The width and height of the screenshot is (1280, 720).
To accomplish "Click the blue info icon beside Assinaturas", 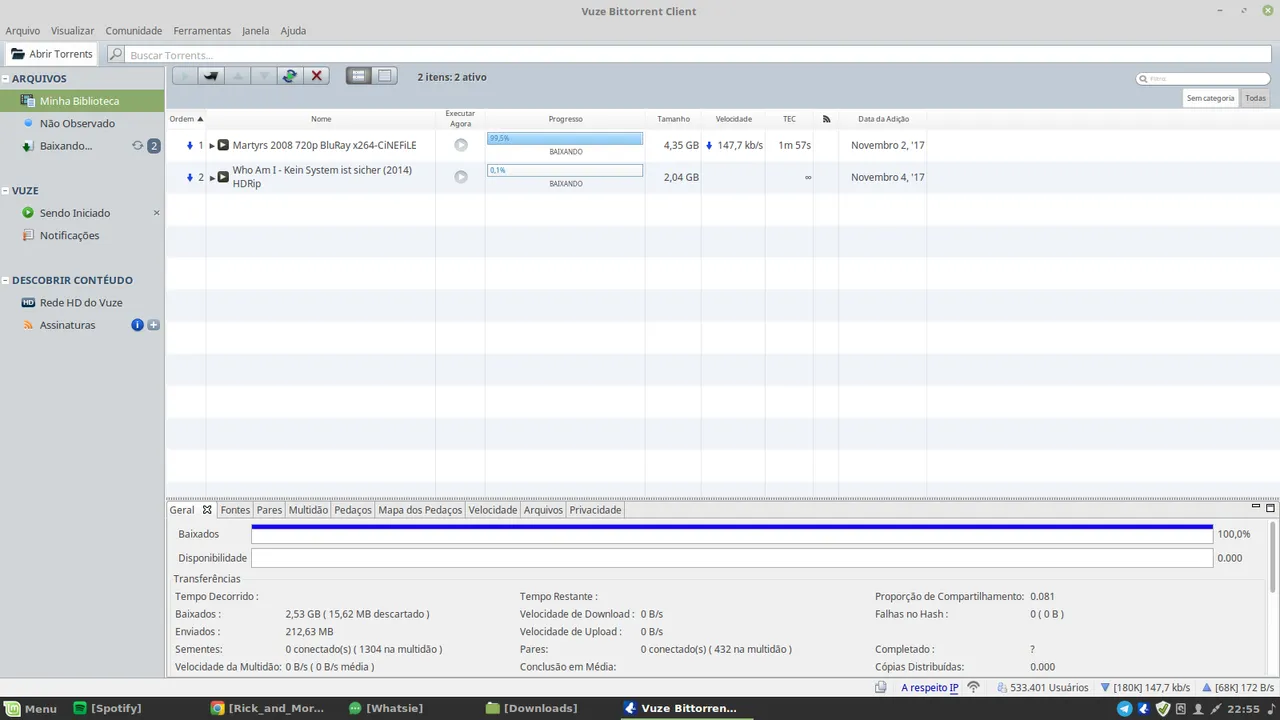I will 138,325.
